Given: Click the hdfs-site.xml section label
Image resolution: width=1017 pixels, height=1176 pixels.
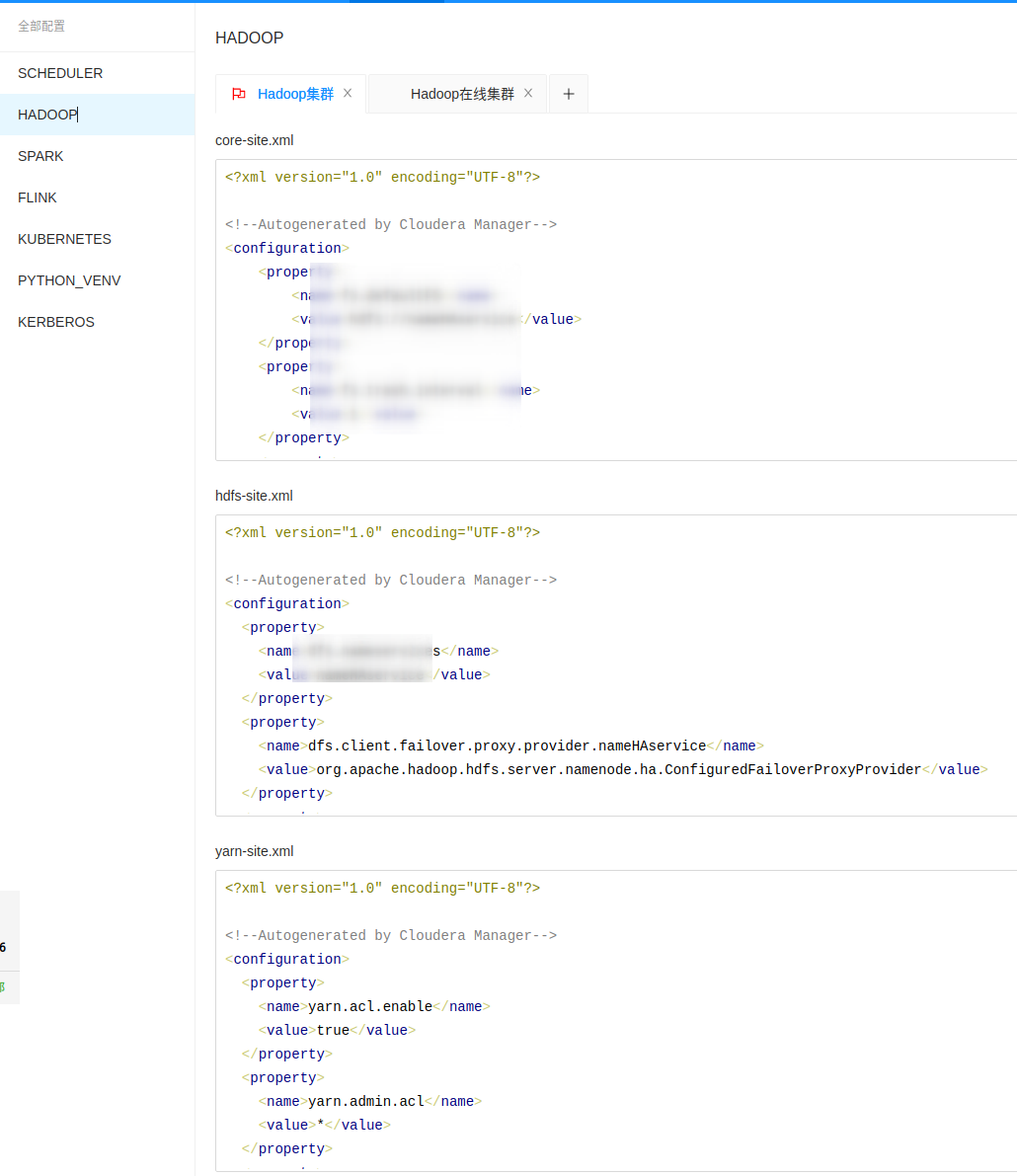Looking at the screenshot, I should [254, 496].
